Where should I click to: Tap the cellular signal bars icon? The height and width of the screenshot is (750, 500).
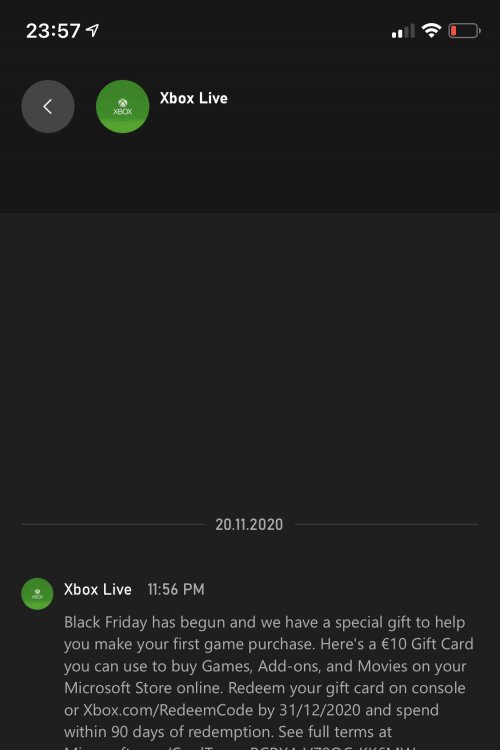[x=403, y=31]
